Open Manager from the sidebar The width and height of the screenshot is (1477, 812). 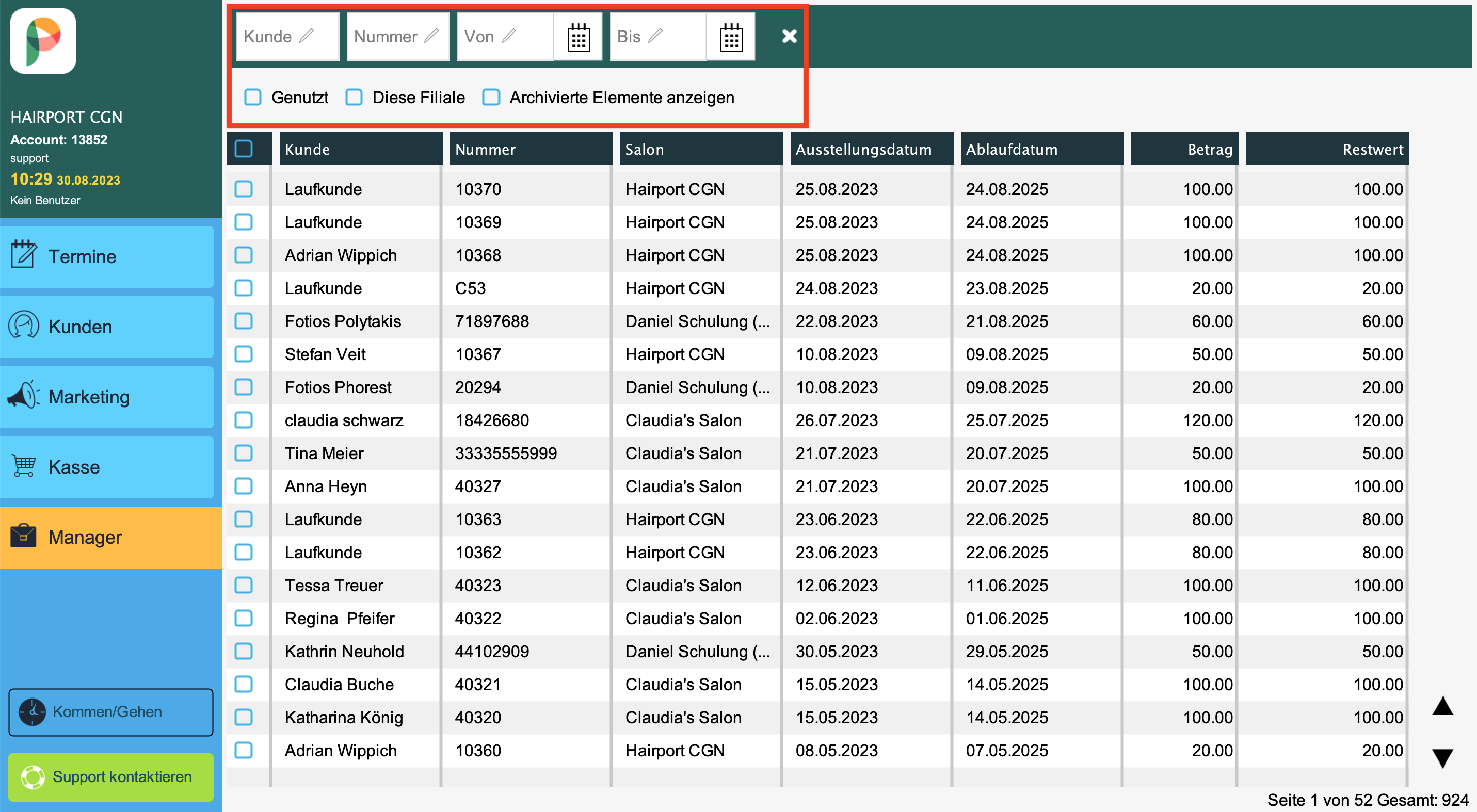[110, 538]
